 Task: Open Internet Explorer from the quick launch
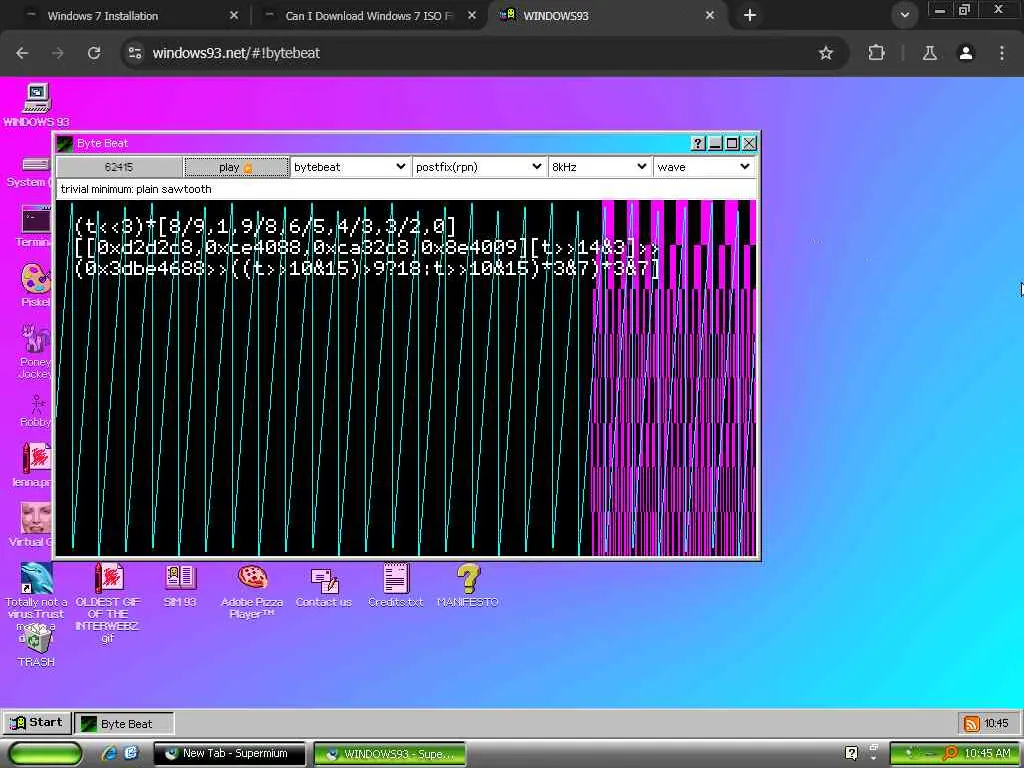(110, 753)
